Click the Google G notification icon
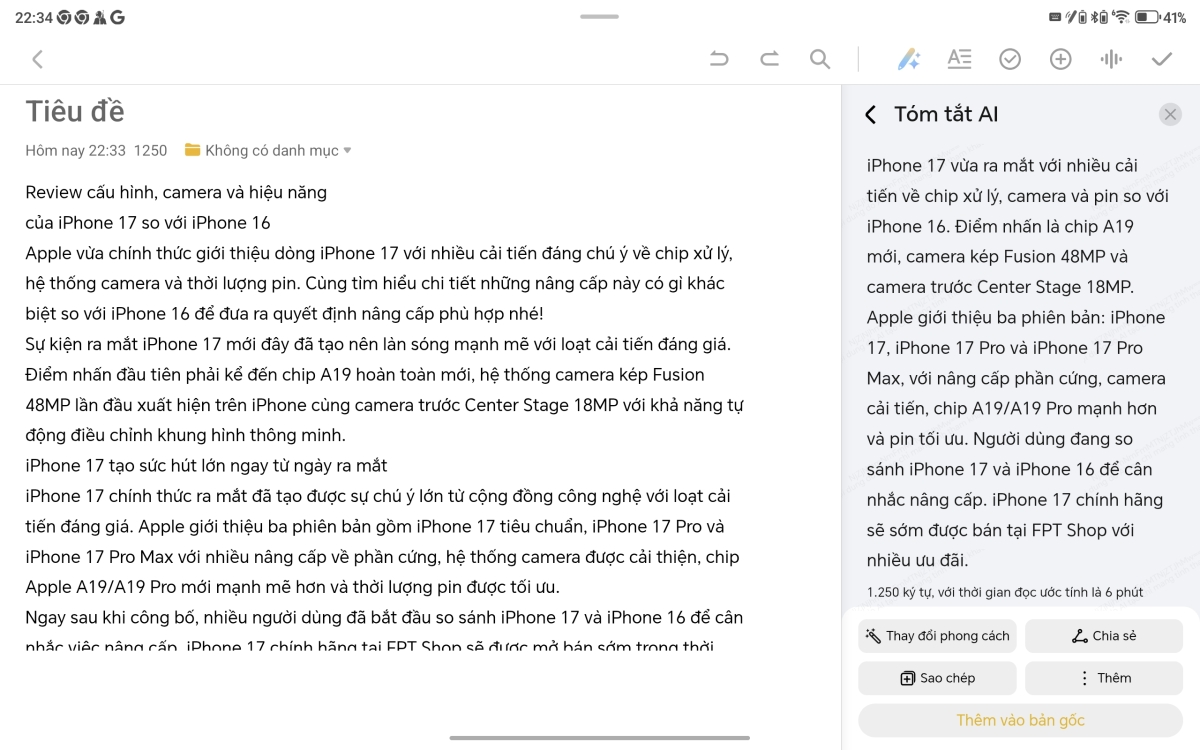1200x750 pixels. (117, 17)
